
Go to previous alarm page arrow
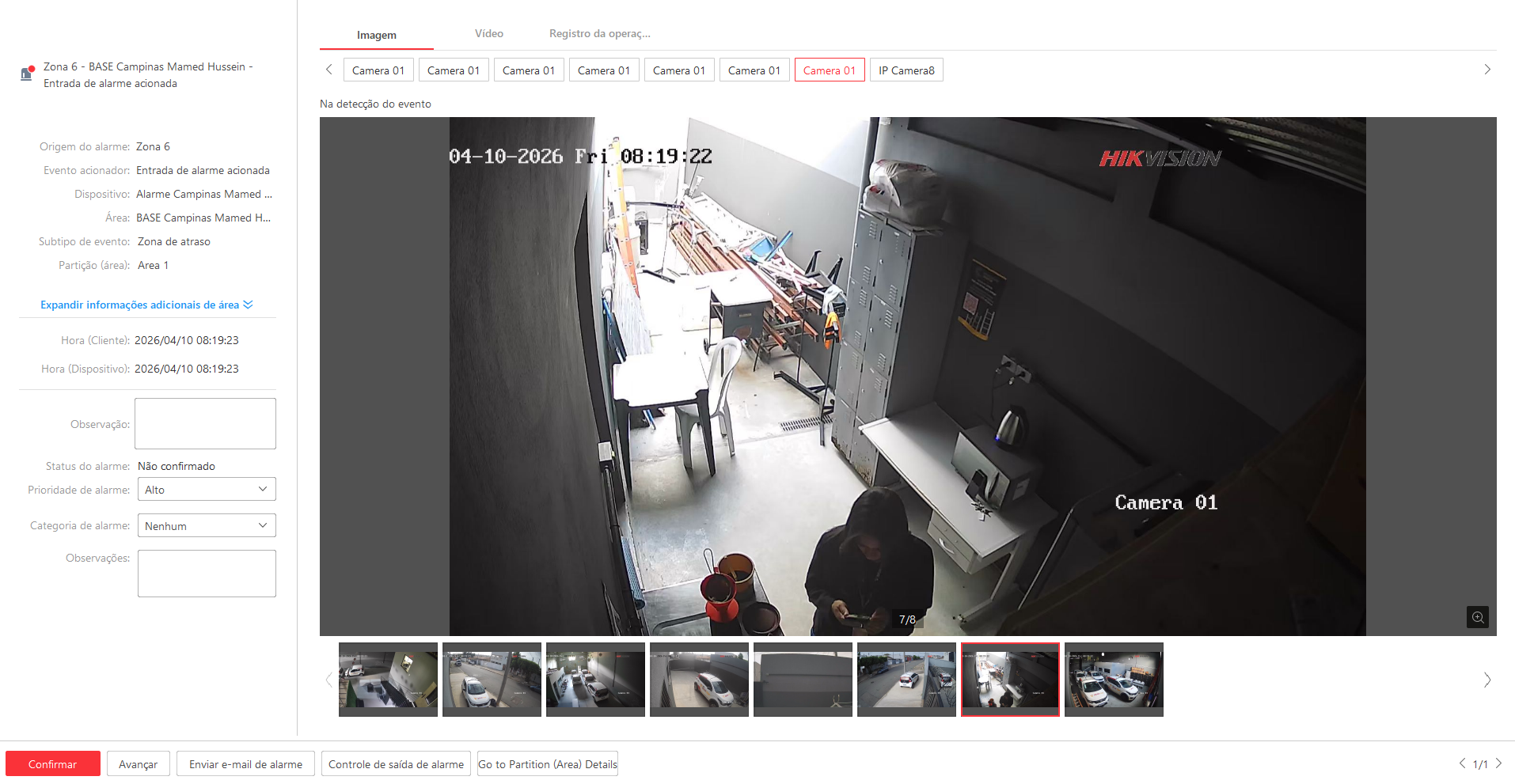click(x=1462, y=763)
